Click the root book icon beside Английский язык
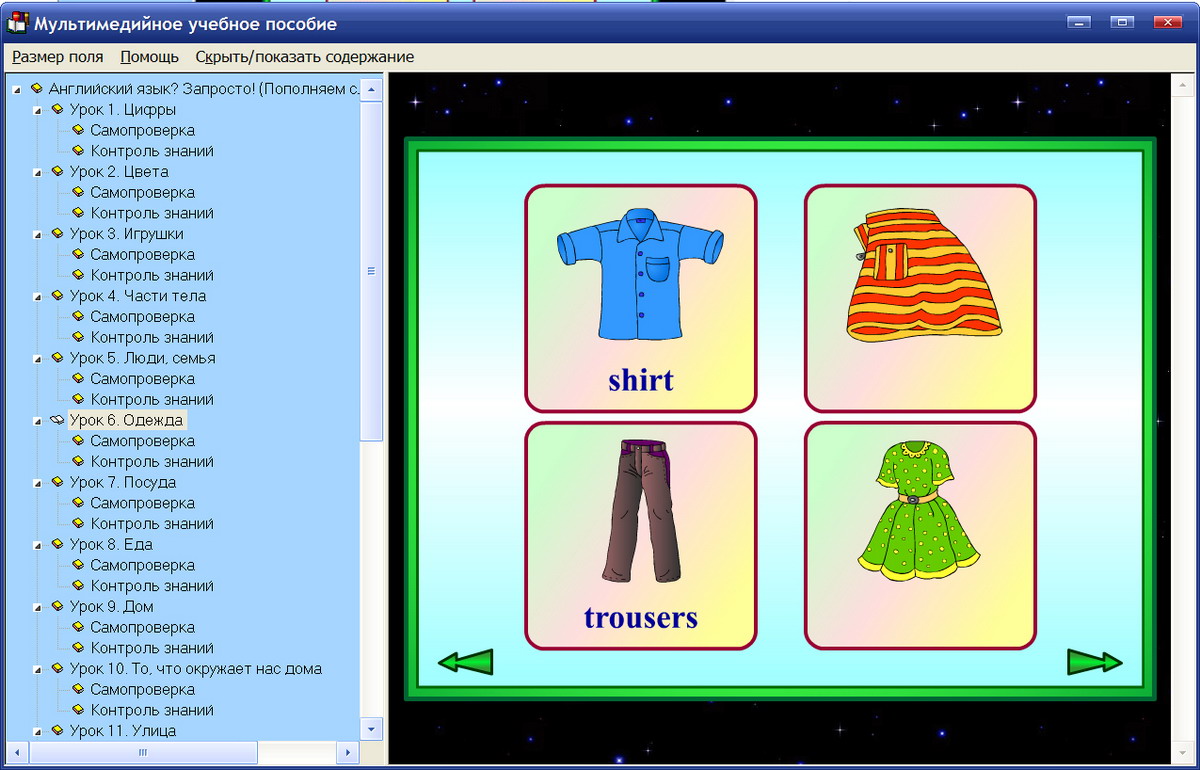The width and height of the screenshot is (1200, 770). coord(36,89)
